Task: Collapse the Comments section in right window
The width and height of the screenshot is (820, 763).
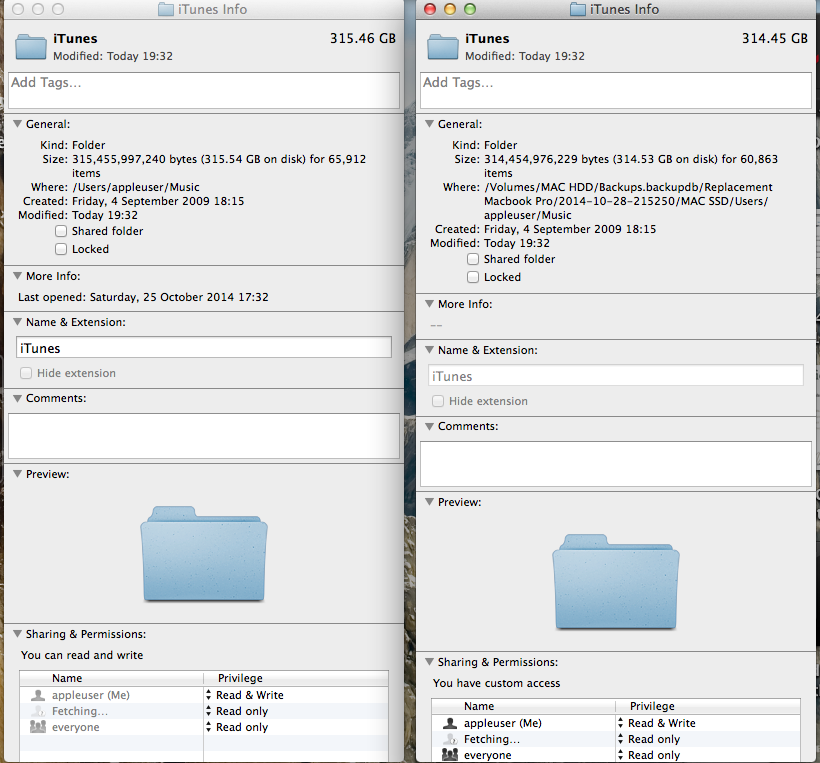Action: pyautogui.click(x=429, y=426)
